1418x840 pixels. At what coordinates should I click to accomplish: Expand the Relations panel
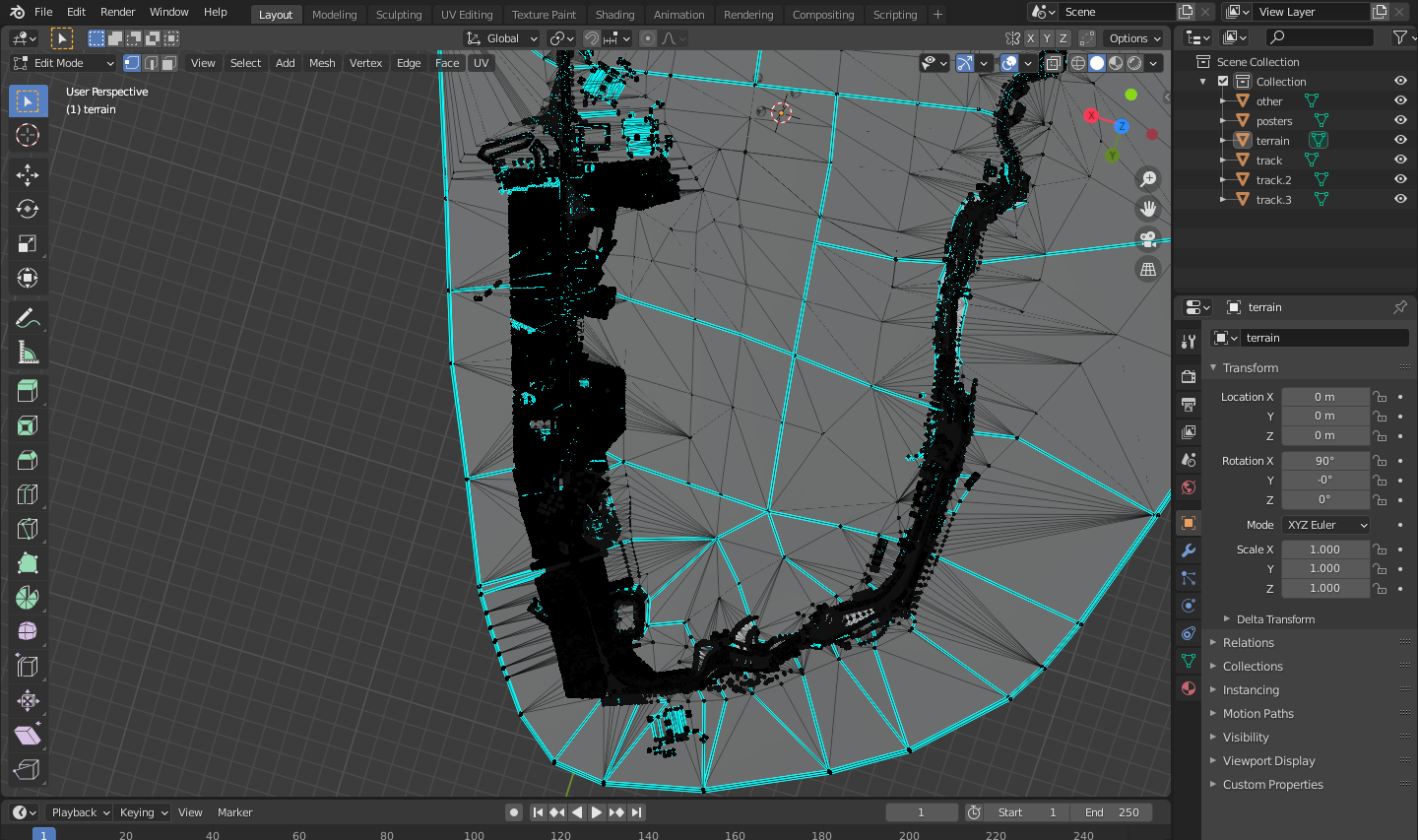pyautogui.click(x=1248, y=643)
